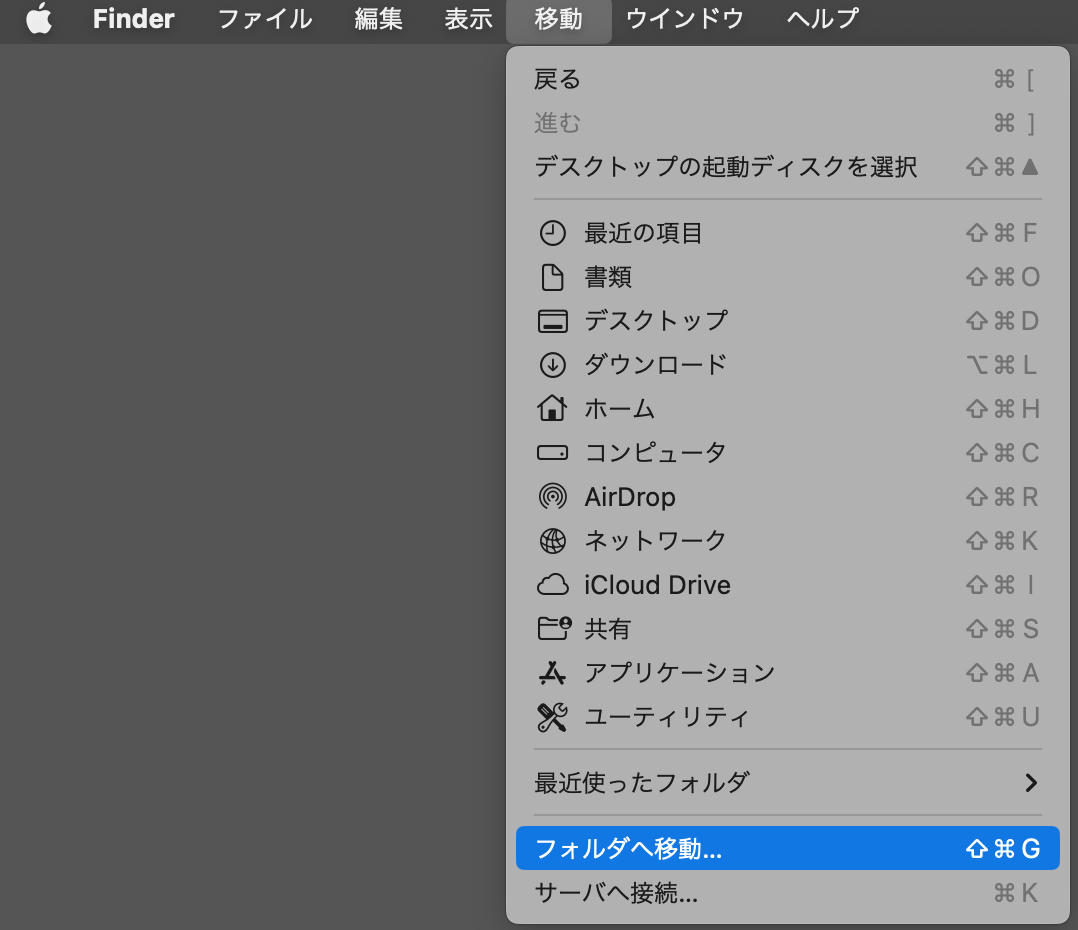Select iCloud Drive label
The image size is (1078, 930).
click(657, 585)
